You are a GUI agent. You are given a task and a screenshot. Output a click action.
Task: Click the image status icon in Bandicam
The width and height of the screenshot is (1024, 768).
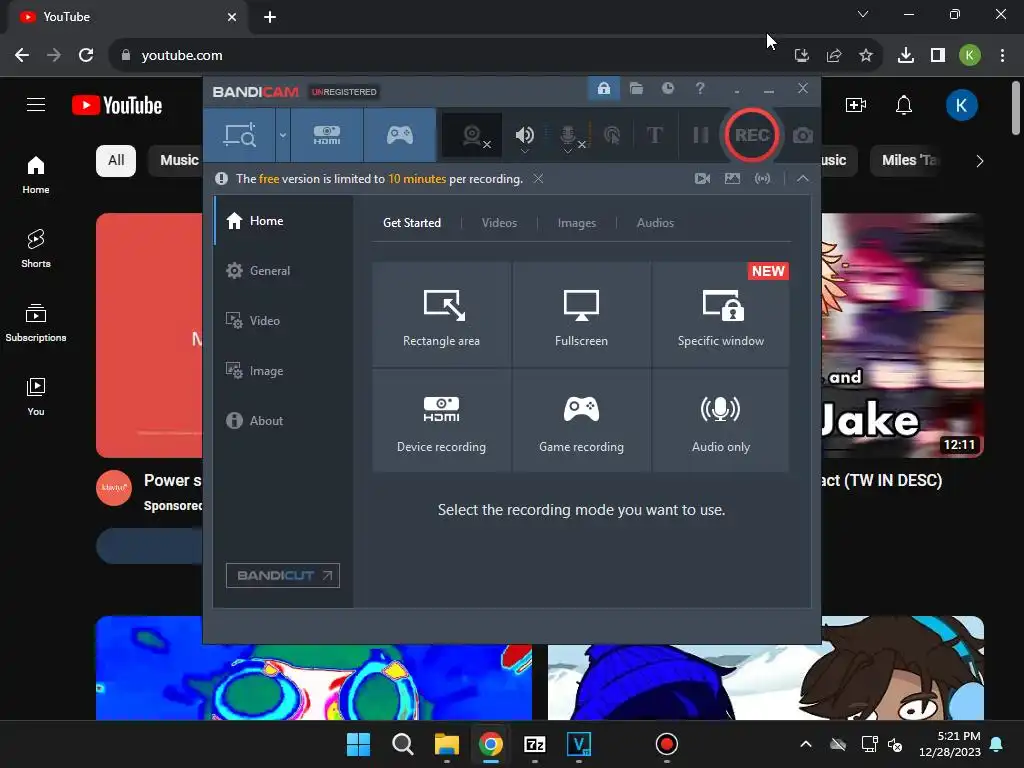tap(732, 178)
